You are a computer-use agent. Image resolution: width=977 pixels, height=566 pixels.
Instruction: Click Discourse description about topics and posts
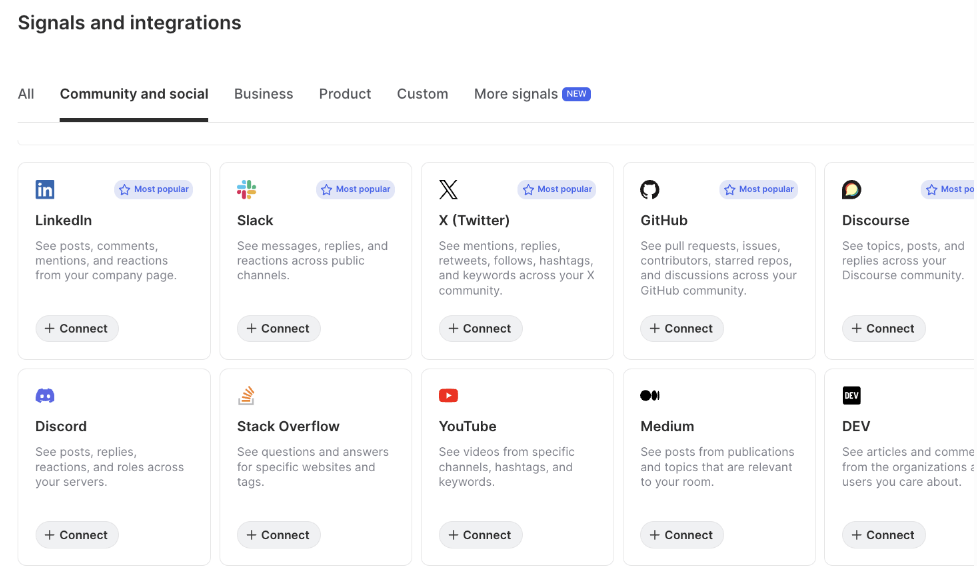(903, 261)
